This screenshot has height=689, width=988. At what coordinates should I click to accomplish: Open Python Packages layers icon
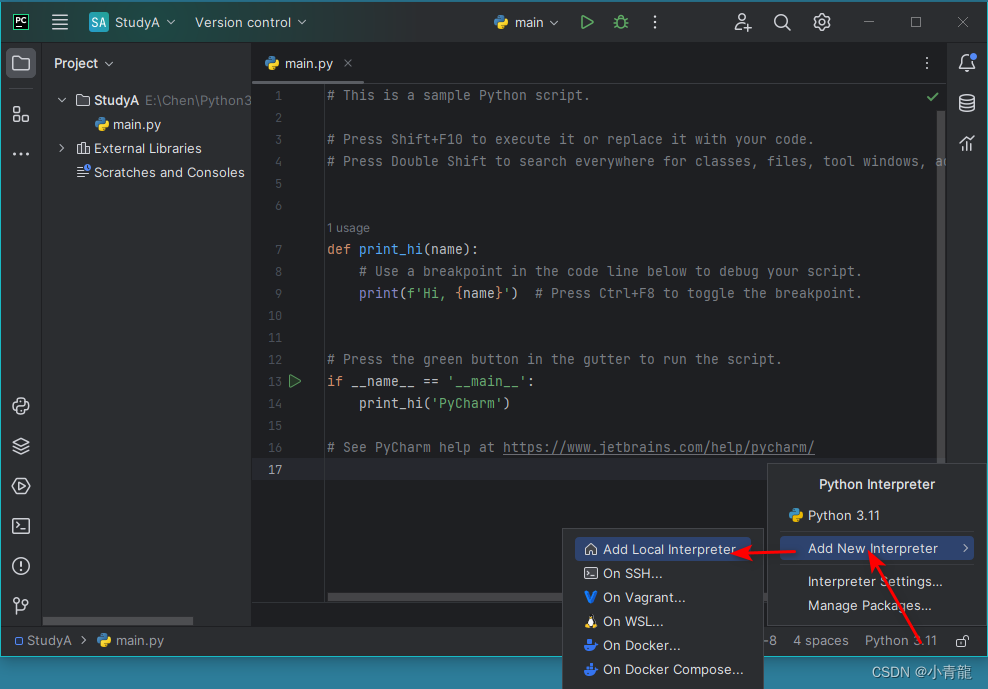(x=21, y=446)
